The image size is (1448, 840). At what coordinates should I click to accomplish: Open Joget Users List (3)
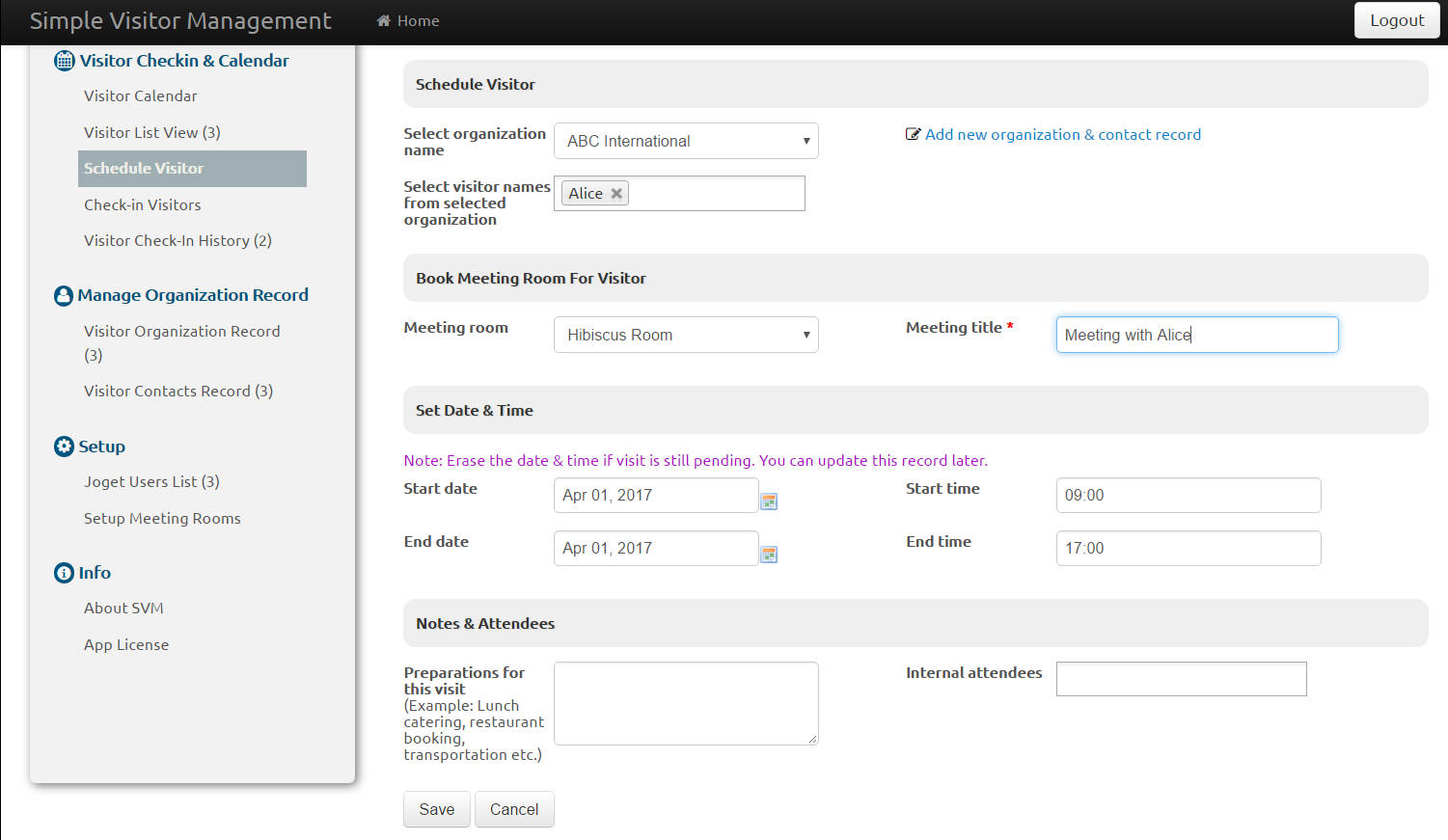pyautogui.click(x=151, y=481)
